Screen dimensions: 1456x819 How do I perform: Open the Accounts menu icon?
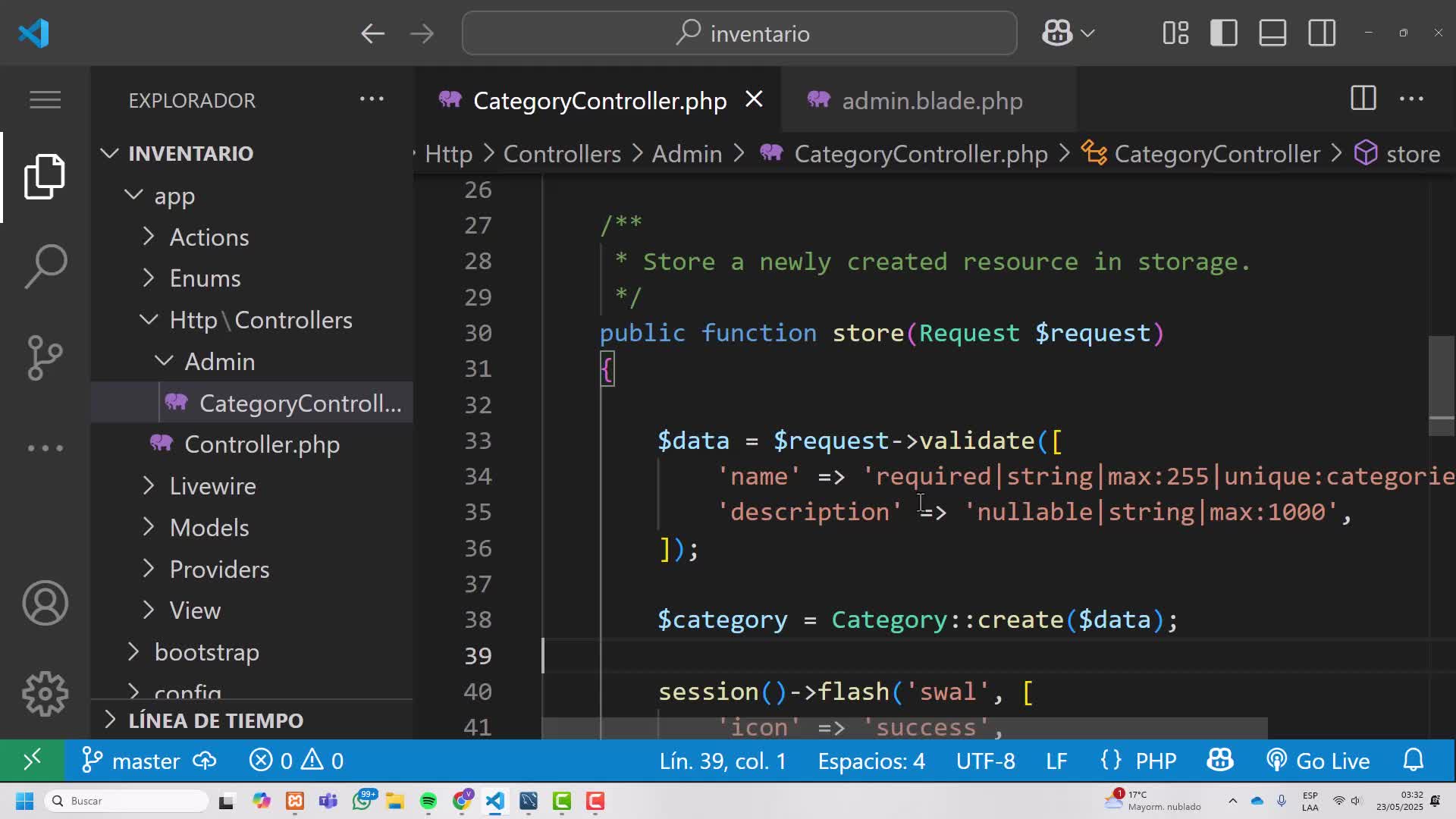(x=45, y=603)
